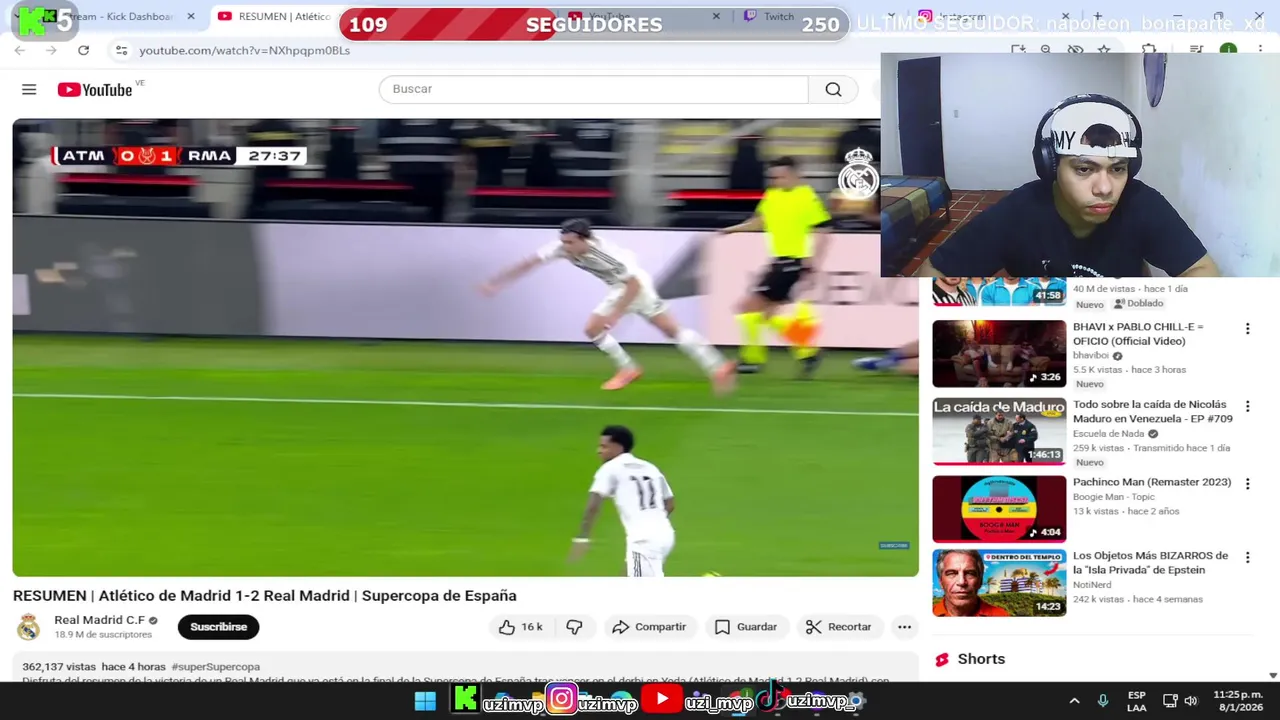Open the network icon in the system tray
1280x720 pixels.
point(1169,701)
